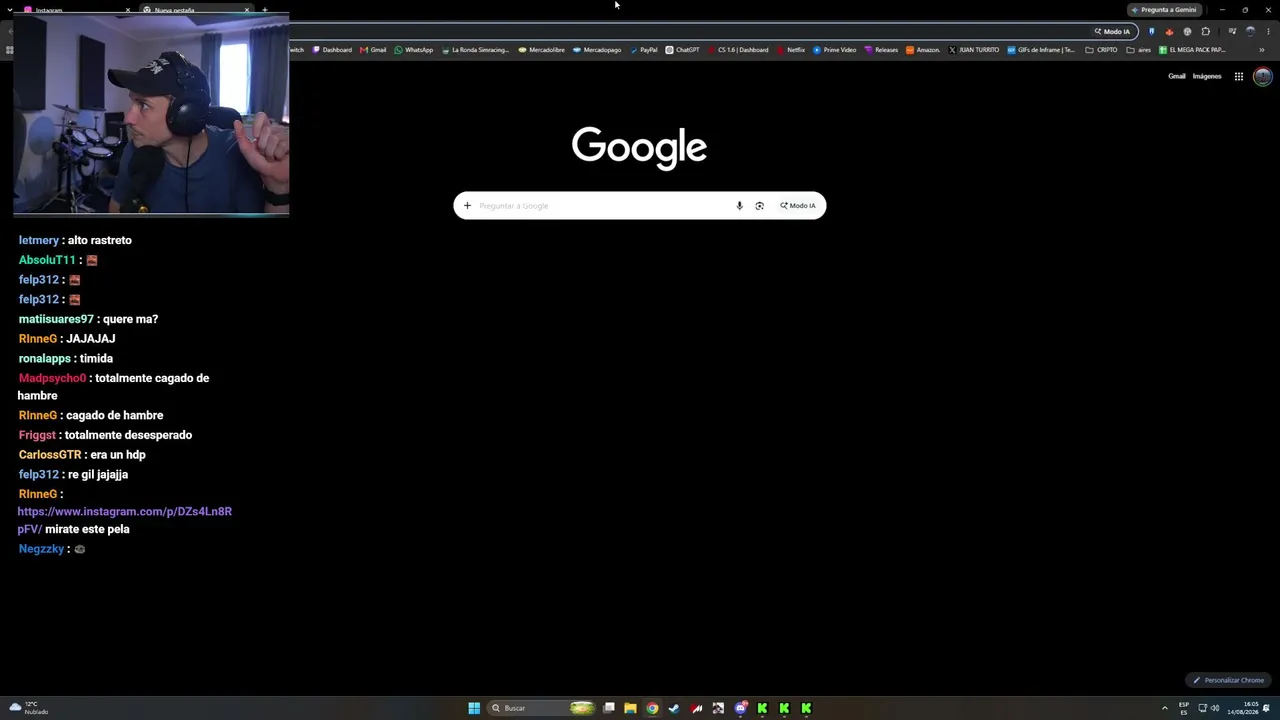Screen dimensions: 1280x720
Task: Open the Gmail bookmark in bookmarks bar
Action: tap(373, 50)
